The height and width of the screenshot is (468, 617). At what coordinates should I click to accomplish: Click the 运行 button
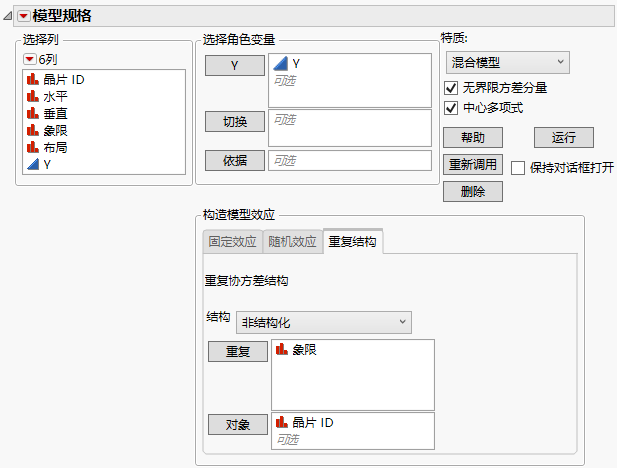pos(564,137)
